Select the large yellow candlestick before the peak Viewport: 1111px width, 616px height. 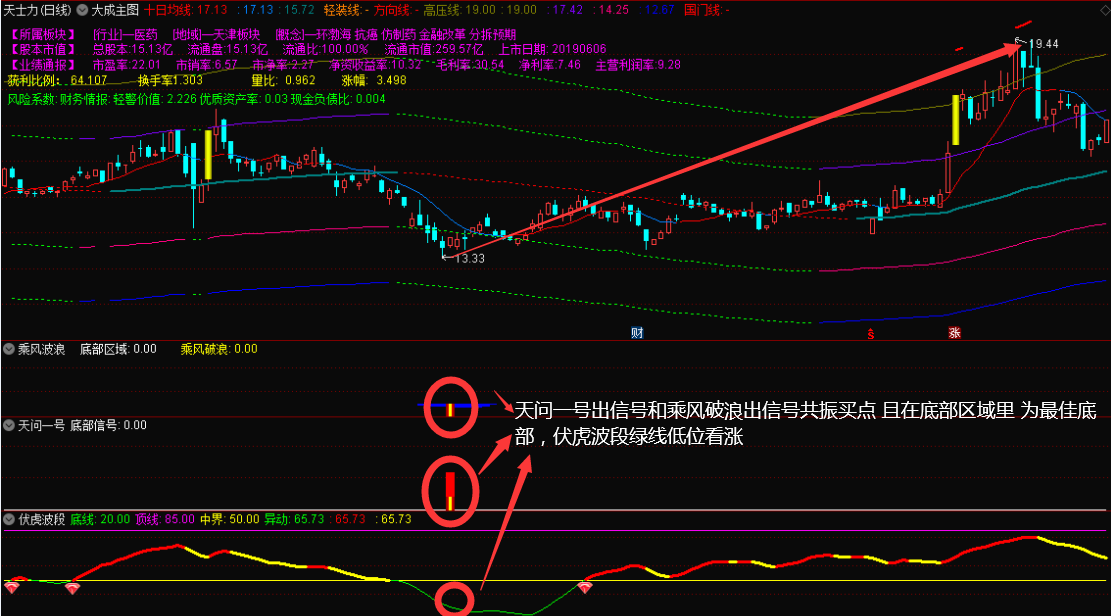point(955,120)
